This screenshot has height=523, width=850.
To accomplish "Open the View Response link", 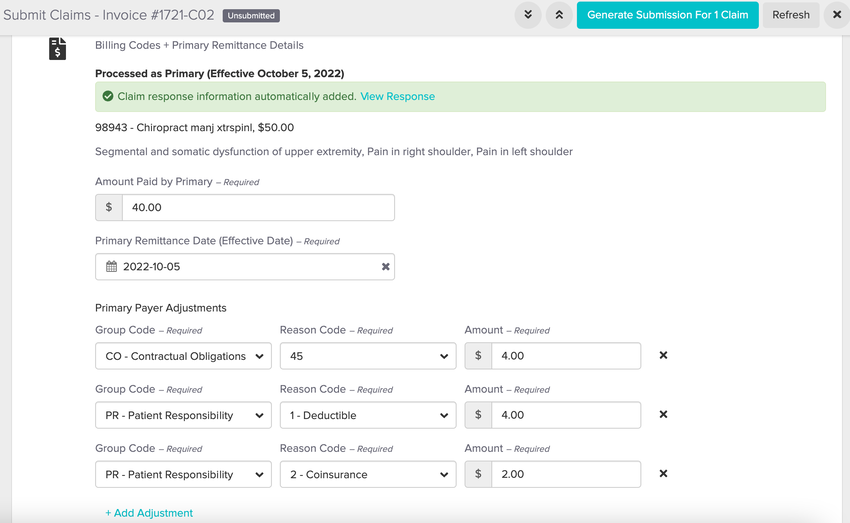I will click(x=397, y=97).
